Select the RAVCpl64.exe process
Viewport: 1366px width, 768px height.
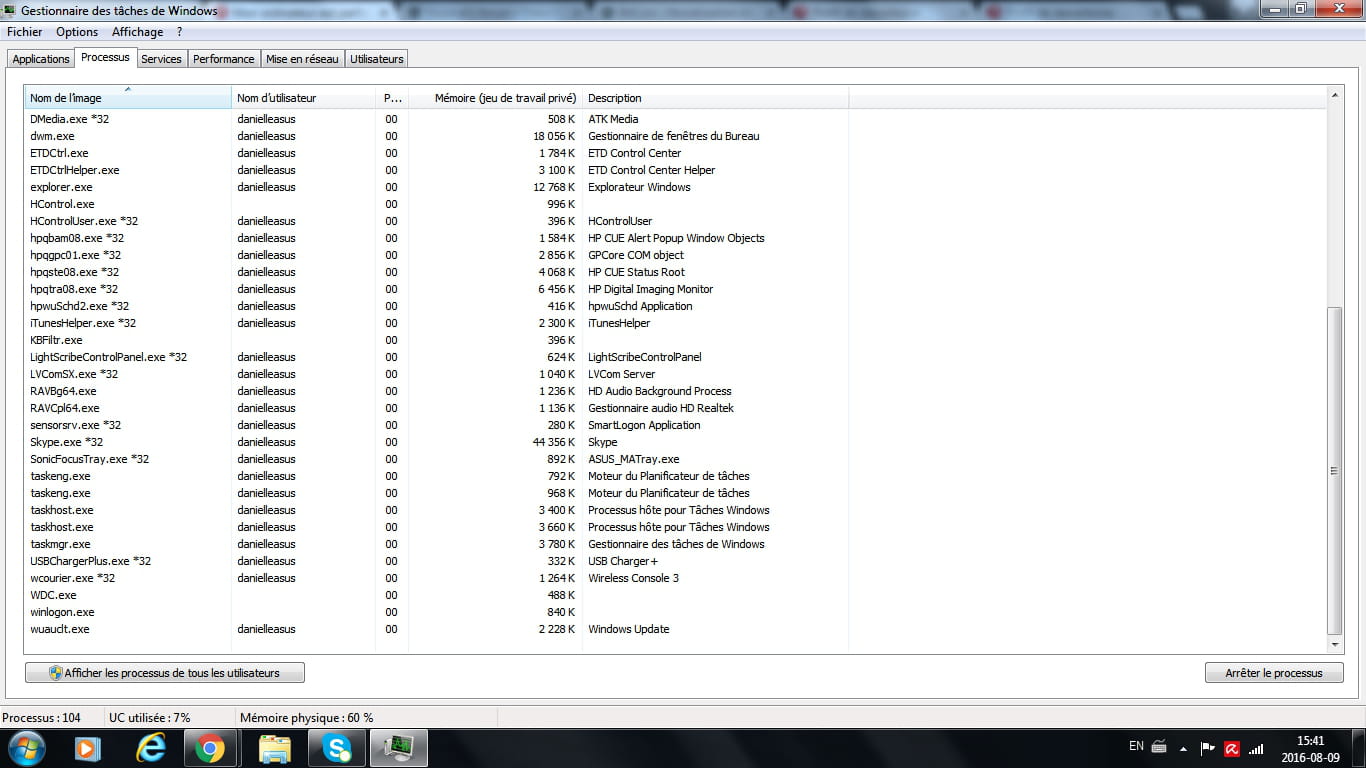(x=436, y=408)
